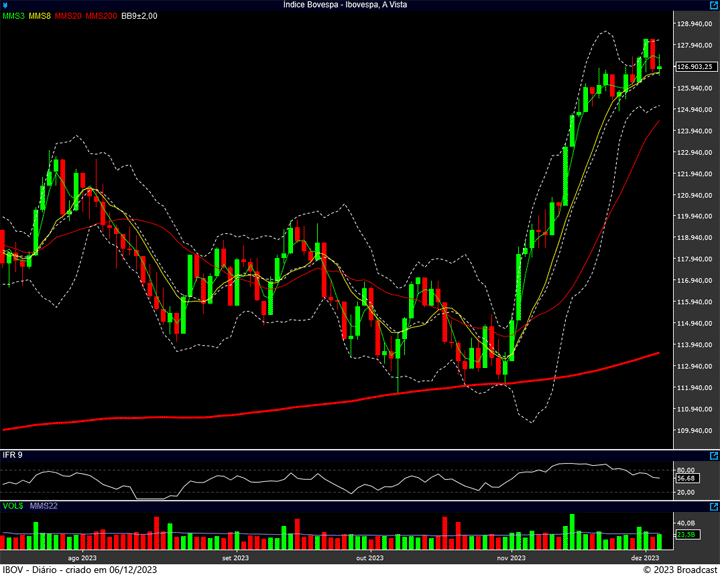Screen dimensions: 720x575
Task: Click the VOL$ volume indicator label
Action: click(x=13, y=507)
